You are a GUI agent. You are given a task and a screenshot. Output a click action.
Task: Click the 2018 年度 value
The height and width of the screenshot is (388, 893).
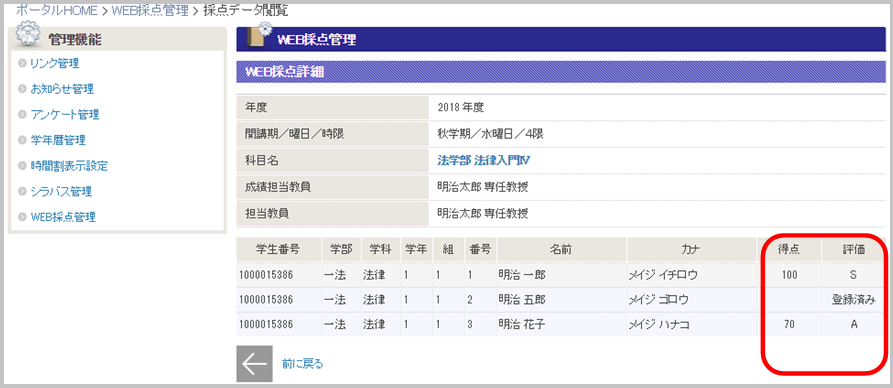[461, 107]
